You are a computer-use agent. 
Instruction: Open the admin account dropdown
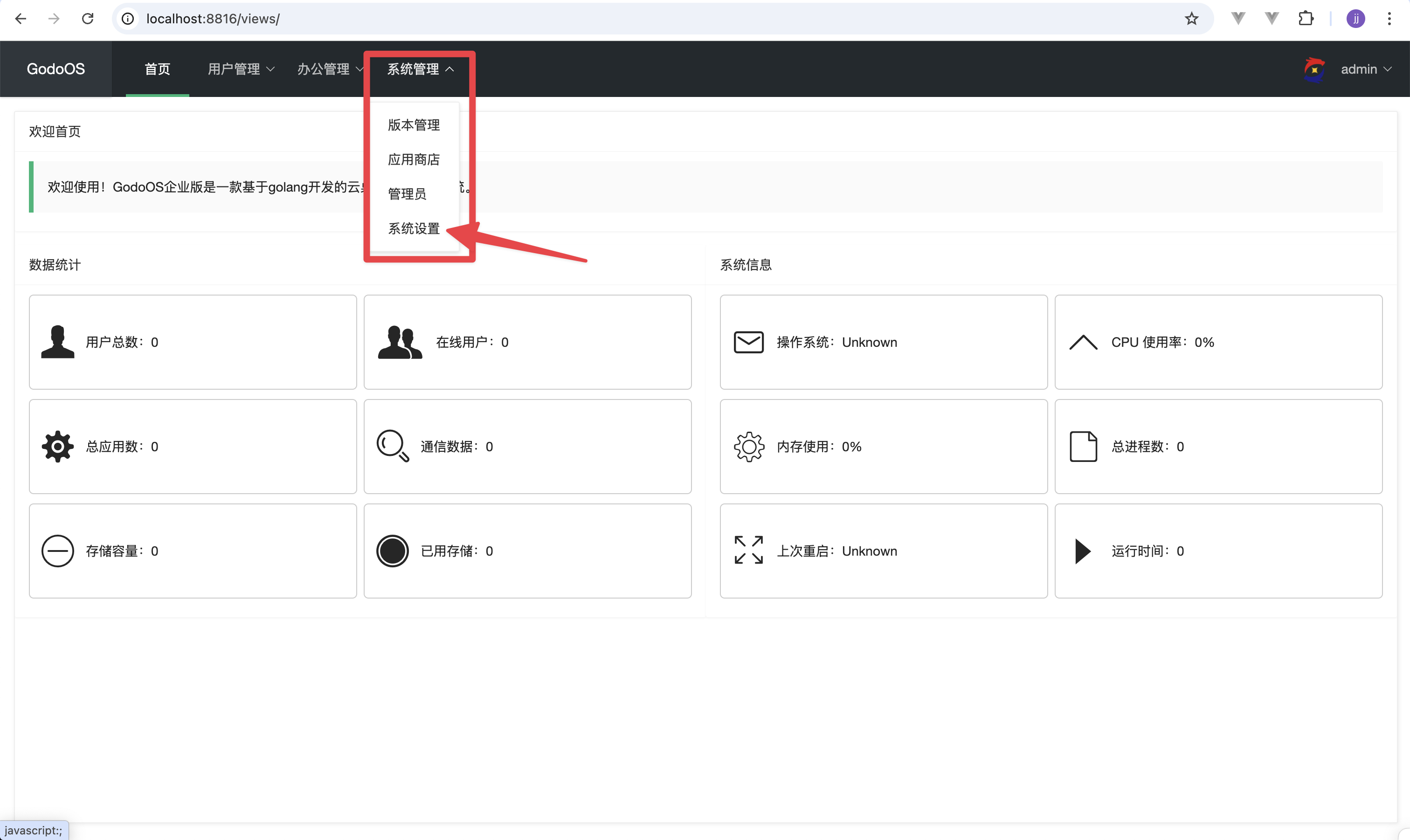pos(1366,69)
